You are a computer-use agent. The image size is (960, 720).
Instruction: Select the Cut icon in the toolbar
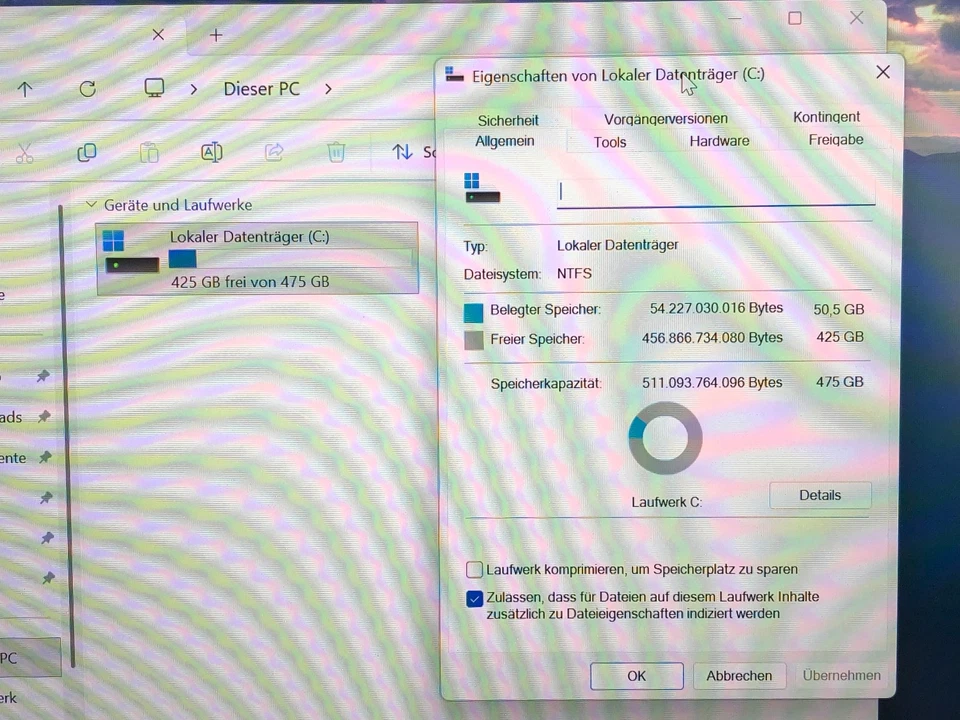[24, 152]
